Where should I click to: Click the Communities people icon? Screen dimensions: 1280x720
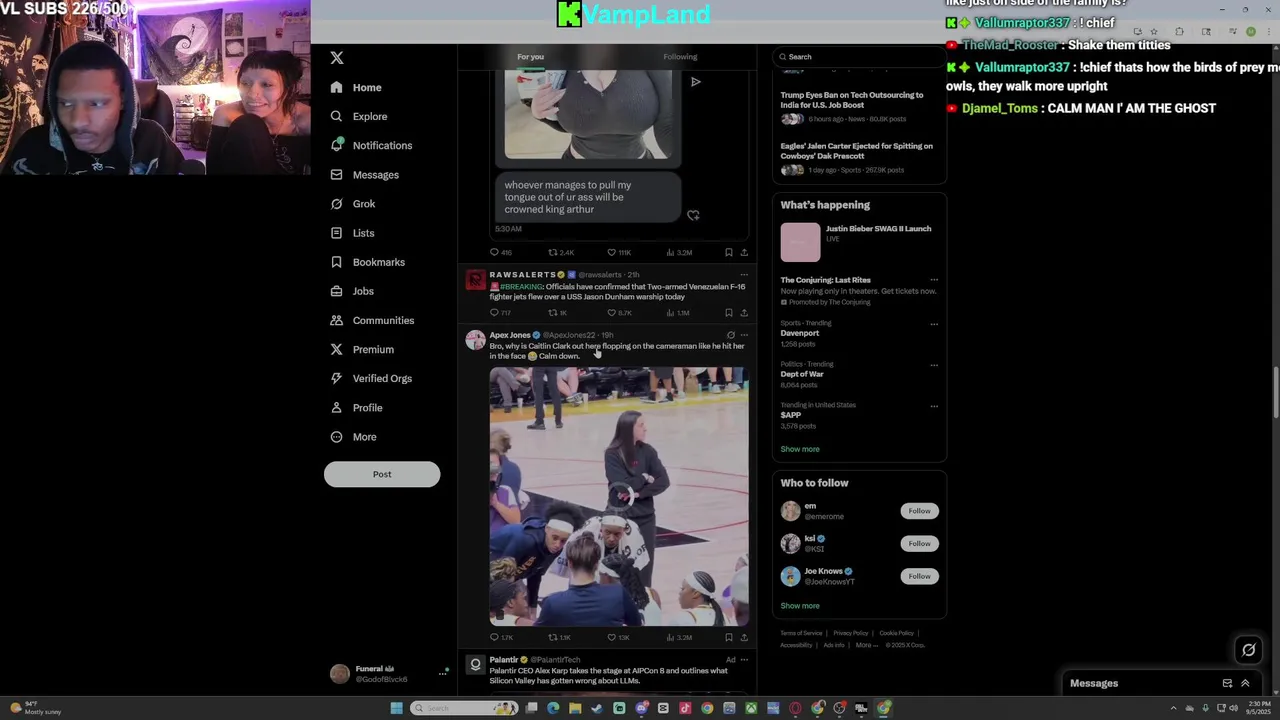point(336,320)
